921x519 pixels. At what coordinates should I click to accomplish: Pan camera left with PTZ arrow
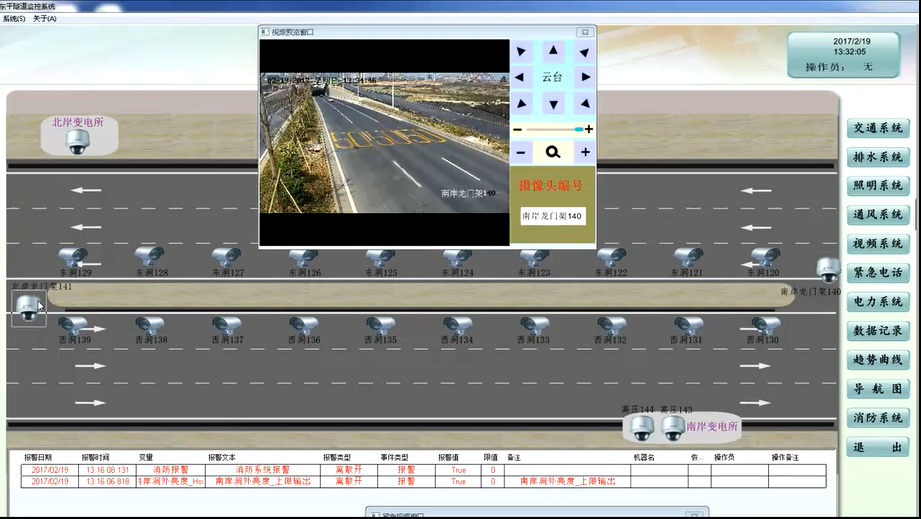(x=522, y=77)
